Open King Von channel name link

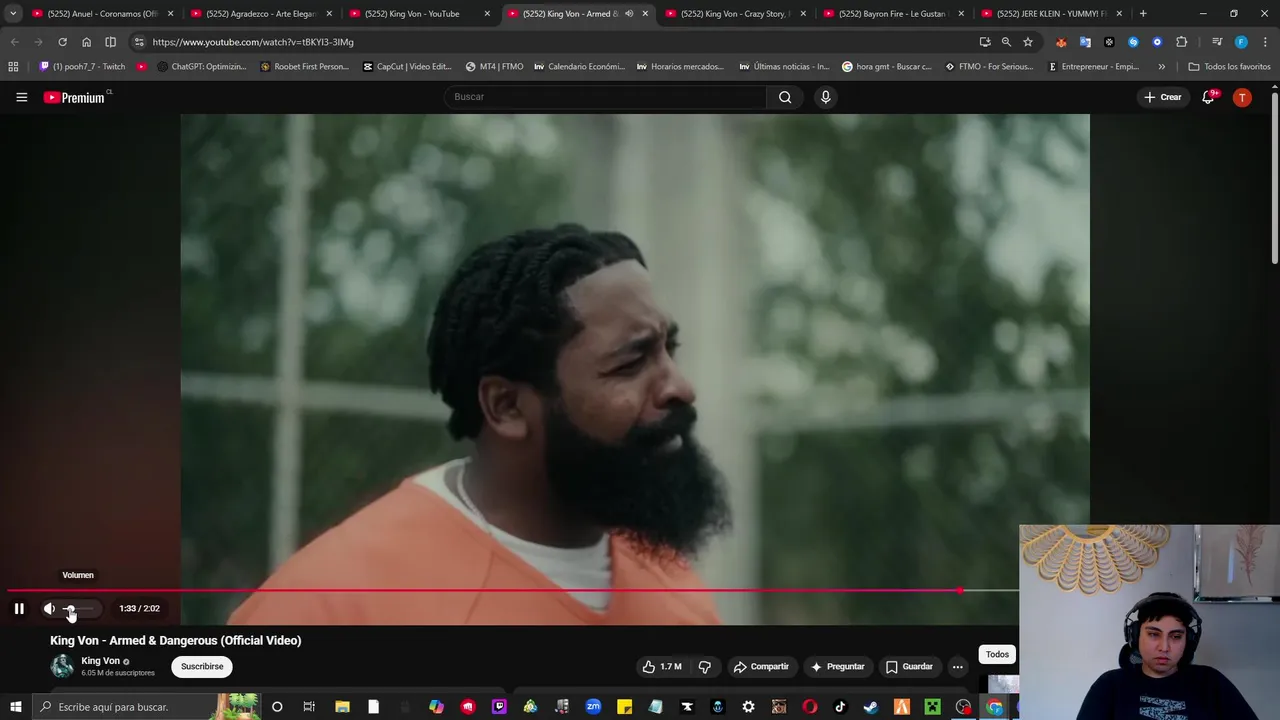point(100,661)
